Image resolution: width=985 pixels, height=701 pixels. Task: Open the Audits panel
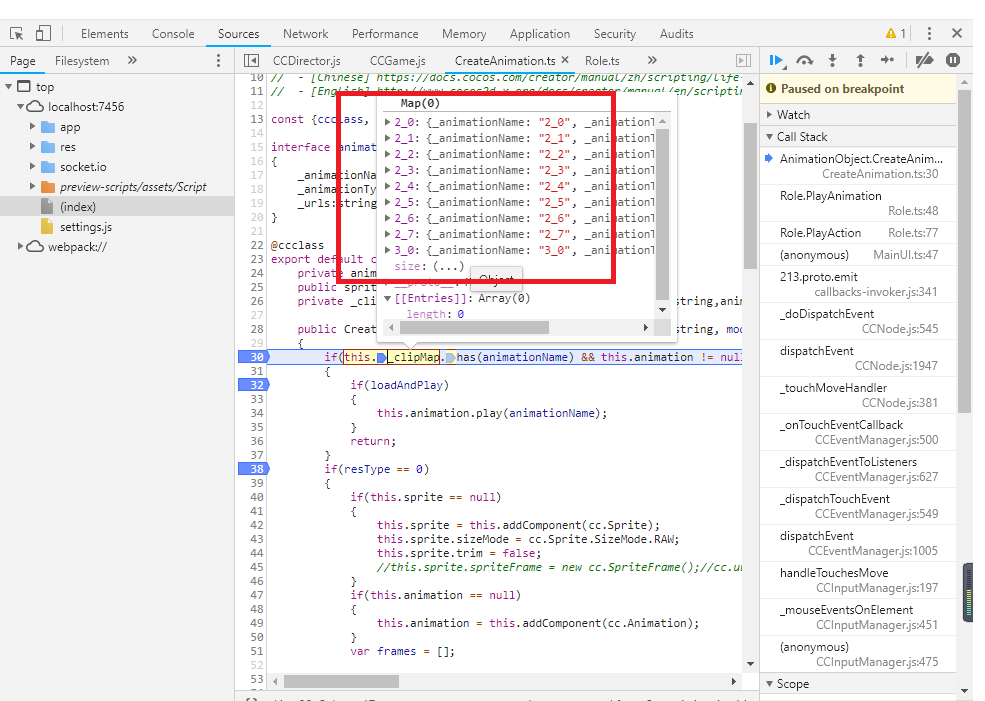[676, 34]
